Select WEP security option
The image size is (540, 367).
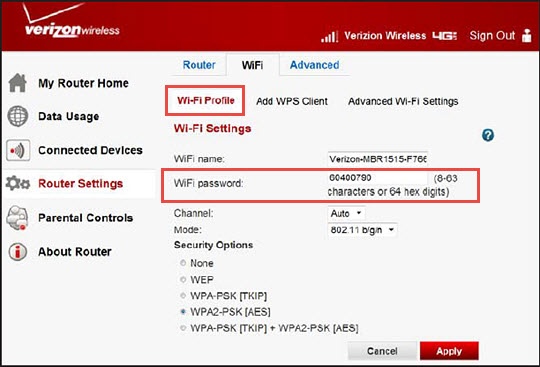(x=183, y=279)
